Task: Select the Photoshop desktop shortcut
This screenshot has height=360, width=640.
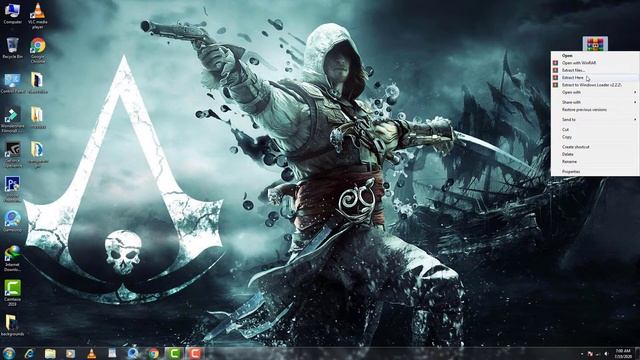Action: coord(12,189)
